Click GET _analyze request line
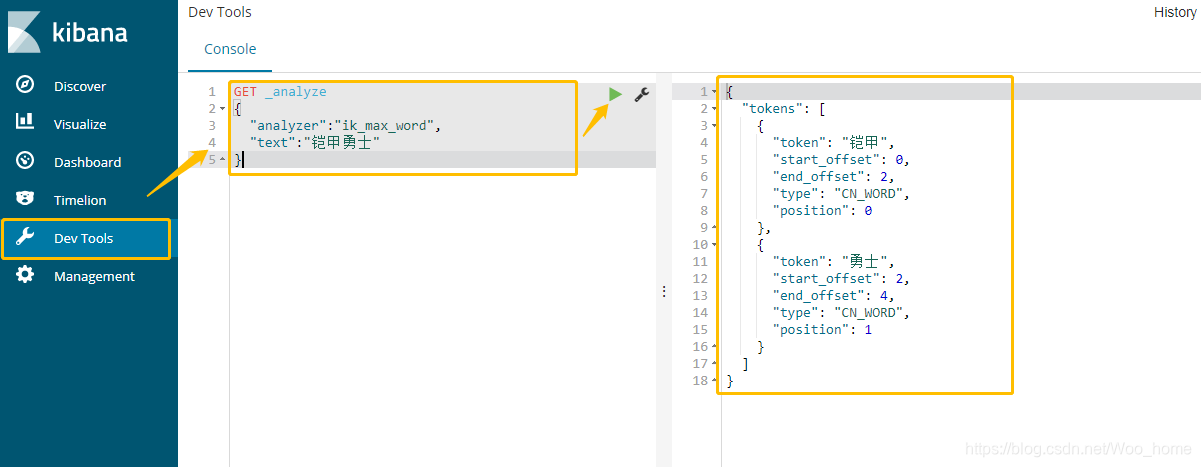The image size is (1201, 467). 280,91
